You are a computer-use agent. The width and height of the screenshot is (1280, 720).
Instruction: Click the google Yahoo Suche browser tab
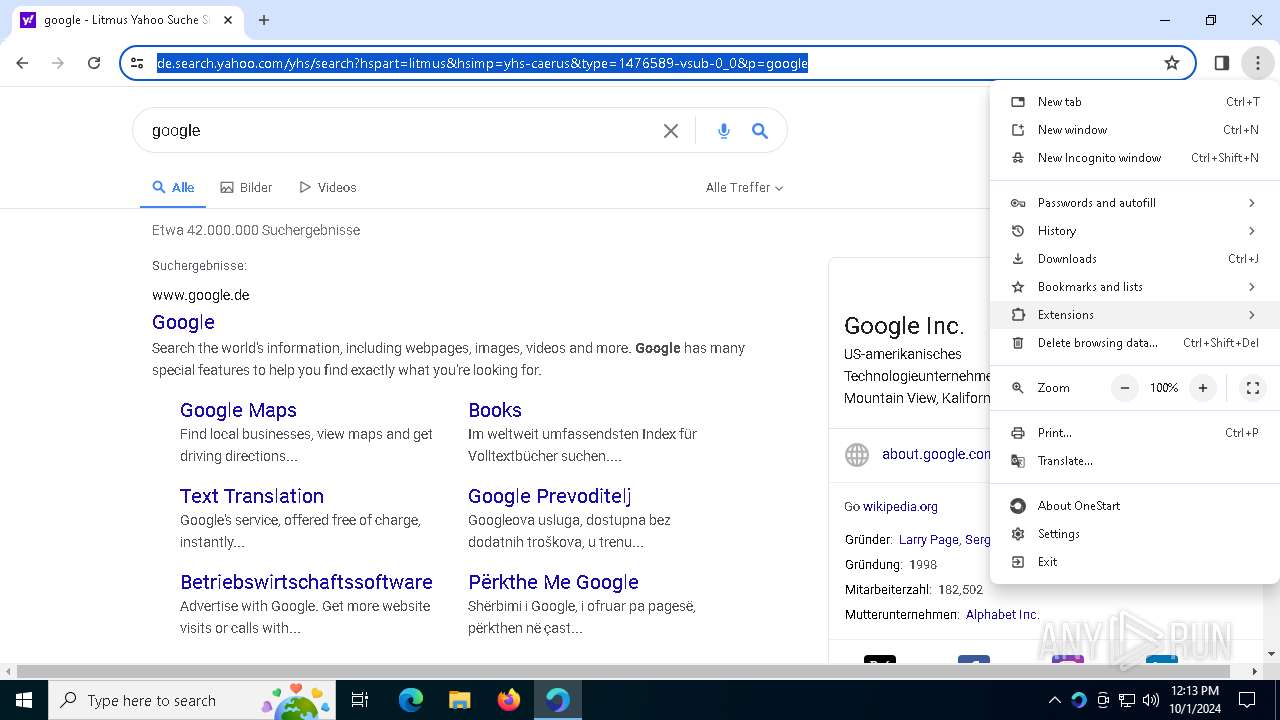click(128, 20)
